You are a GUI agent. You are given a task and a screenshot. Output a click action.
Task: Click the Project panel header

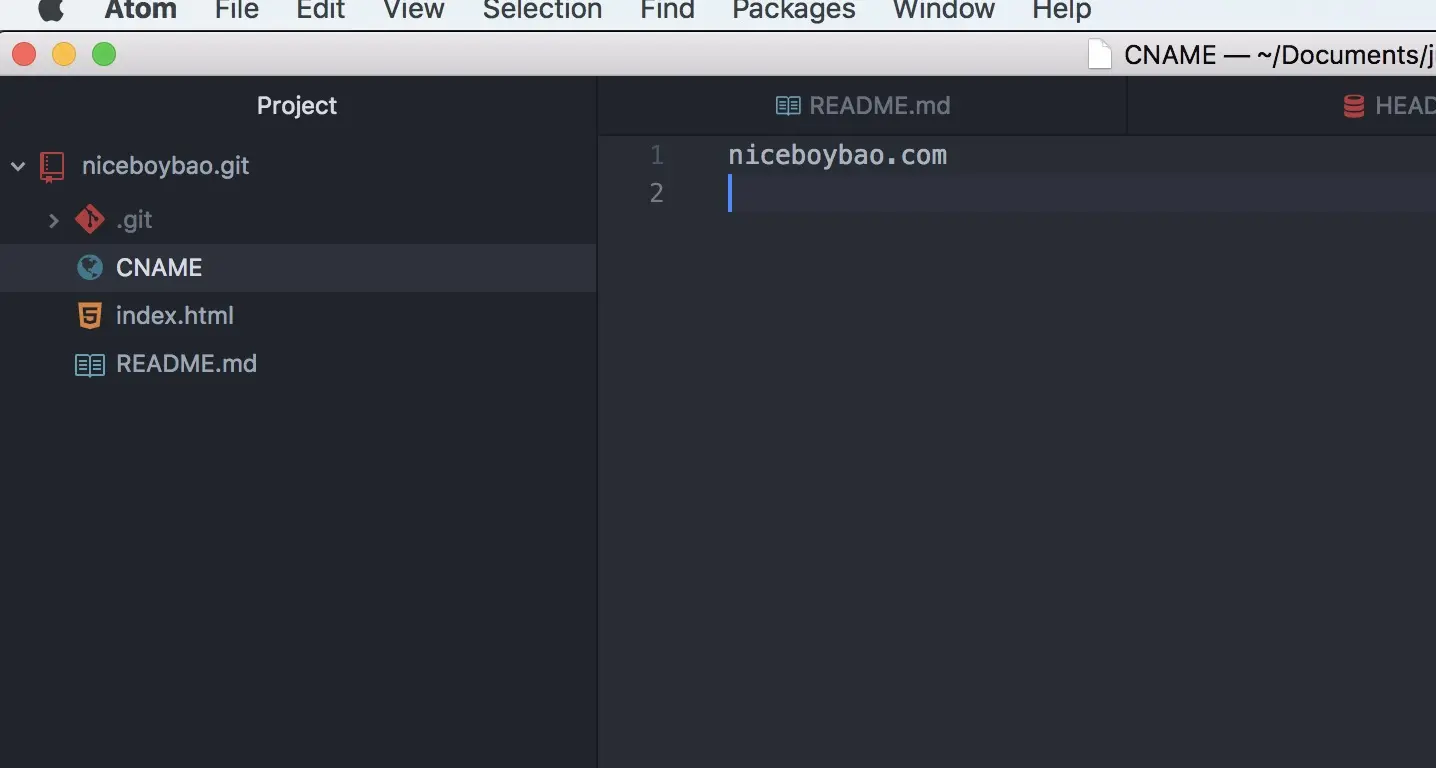[297, 106]
